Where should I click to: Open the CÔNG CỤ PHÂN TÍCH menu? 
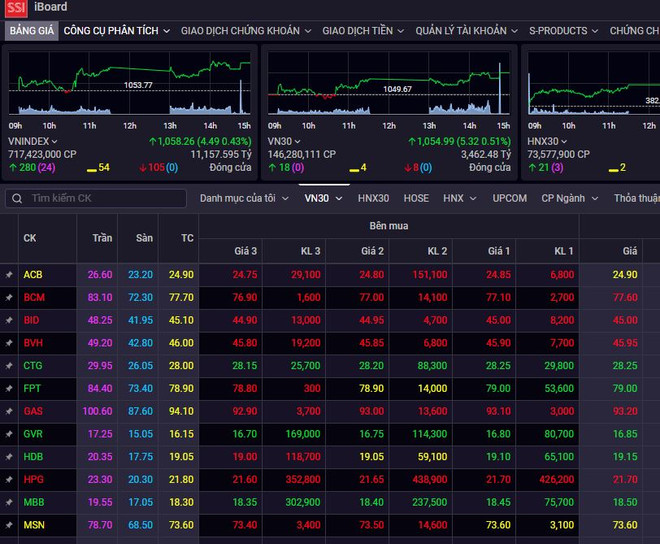pos(118,31)
